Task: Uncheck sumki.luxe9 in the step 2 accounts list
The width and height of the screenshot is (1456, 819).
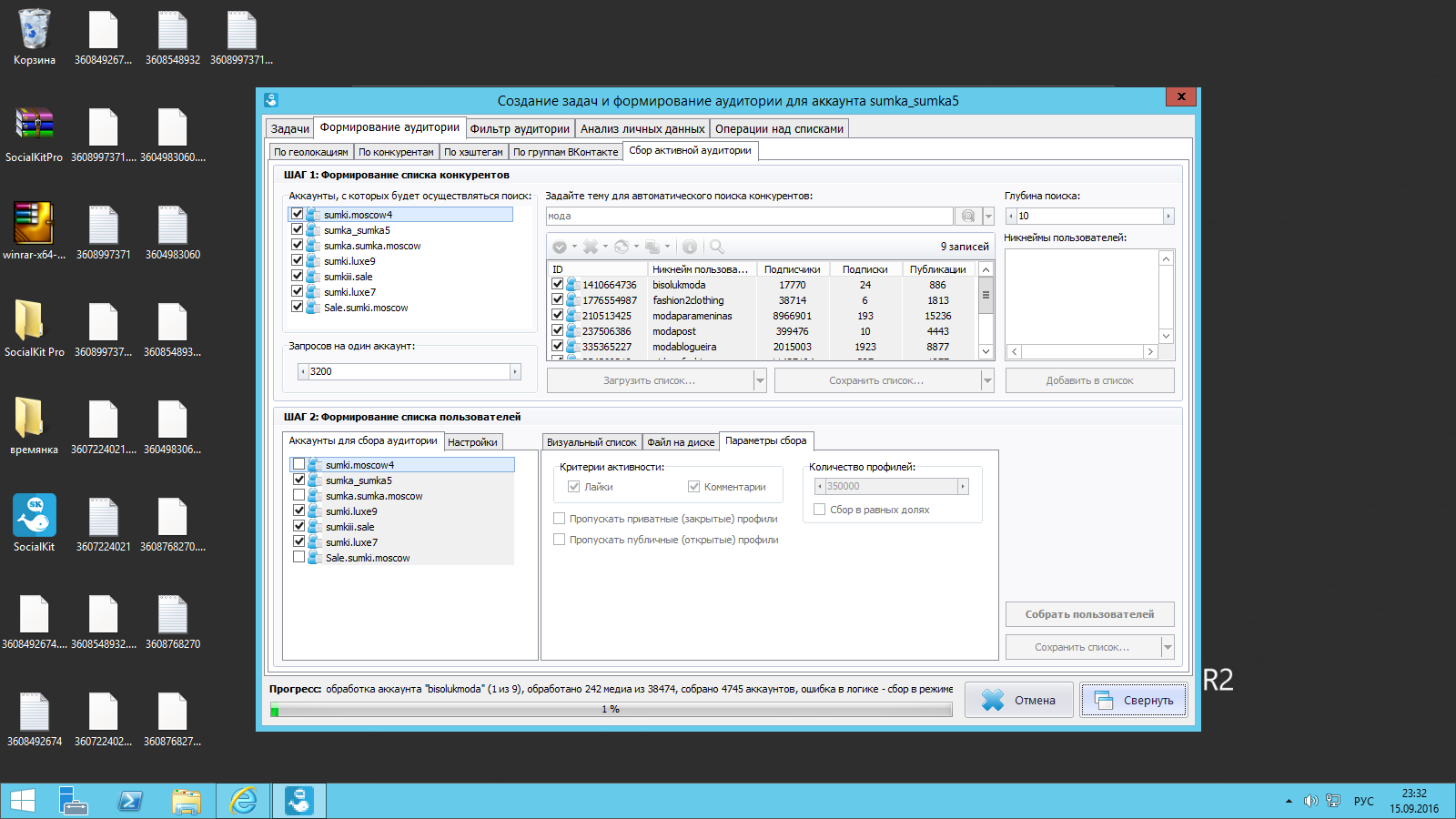Action: click(298, 511)
